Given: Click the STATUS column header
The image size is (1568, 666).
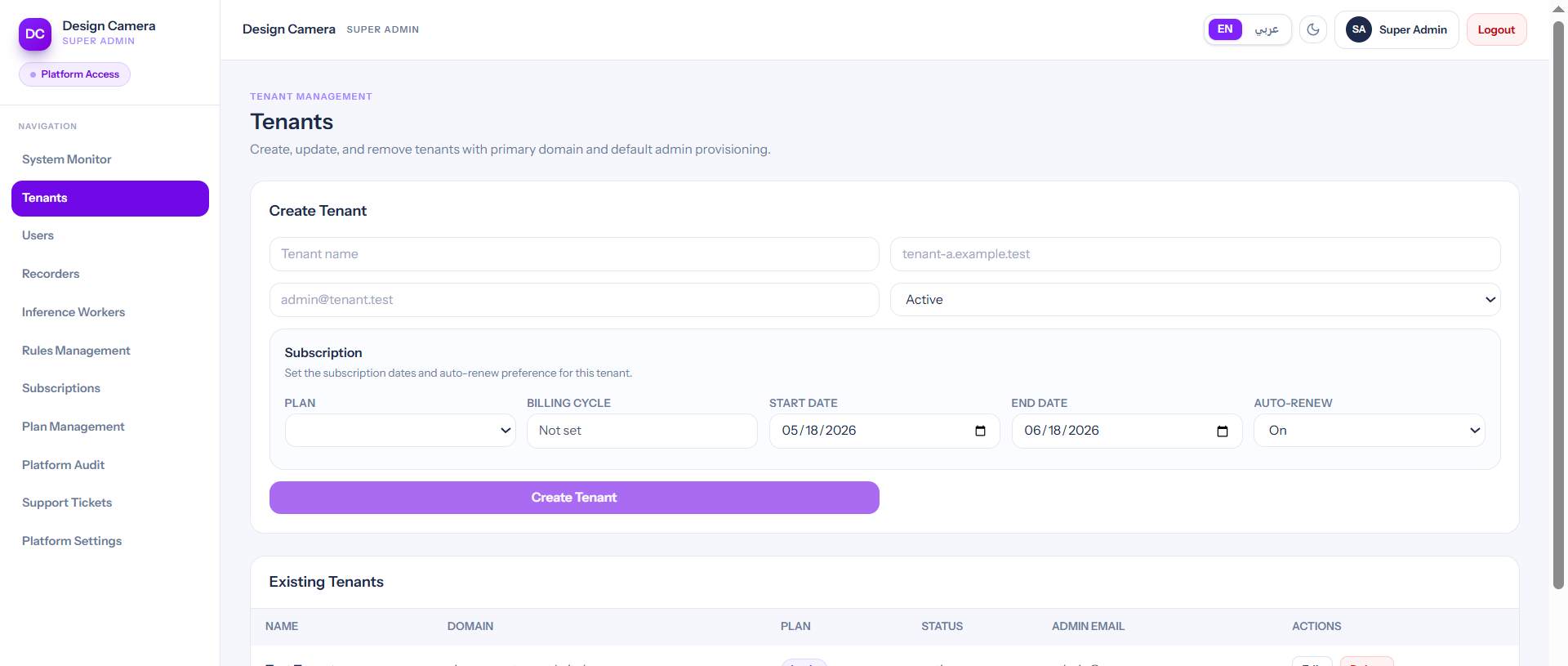Looking at the screenshot, I should (x=942, y=626).
